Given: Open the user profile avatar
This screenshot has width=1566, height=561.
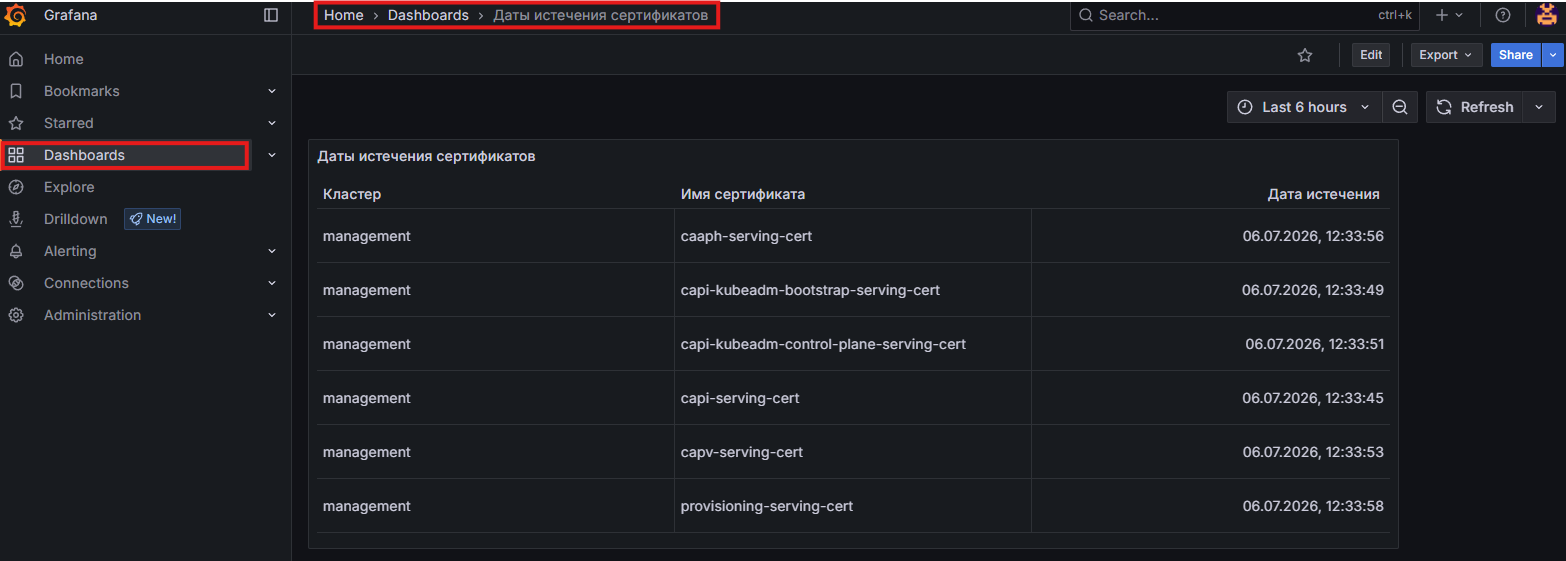Looking at the screenshot, I should pyautogui.click(x=1546, y=15).
